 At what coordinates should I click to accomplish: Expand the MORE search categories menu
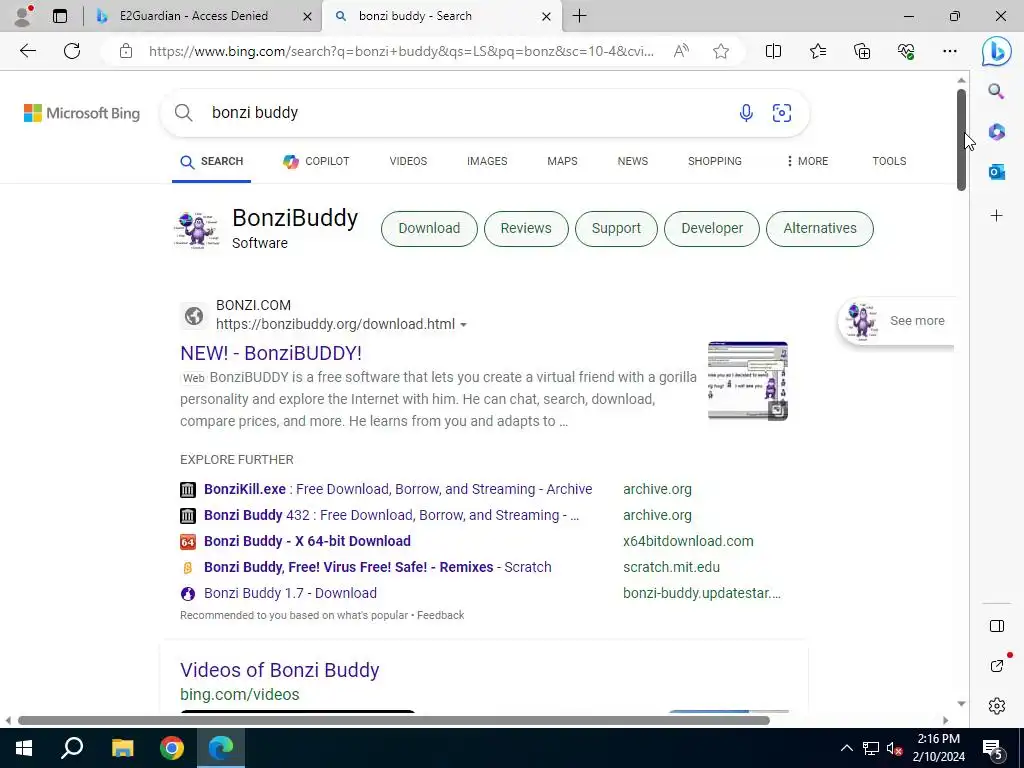[x=808, y=161]
